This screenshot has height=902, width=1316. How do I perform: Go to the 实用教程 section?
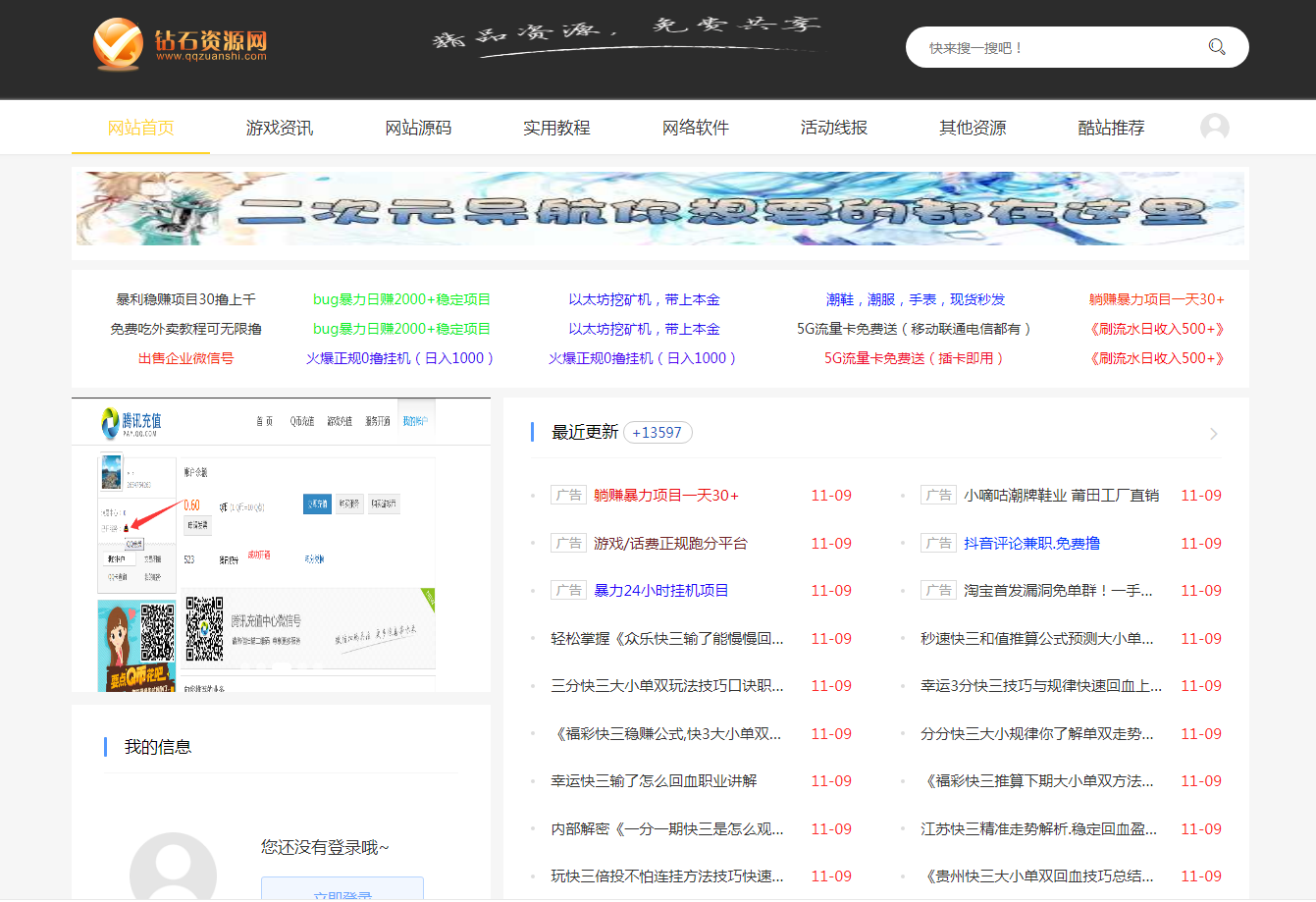556,128
